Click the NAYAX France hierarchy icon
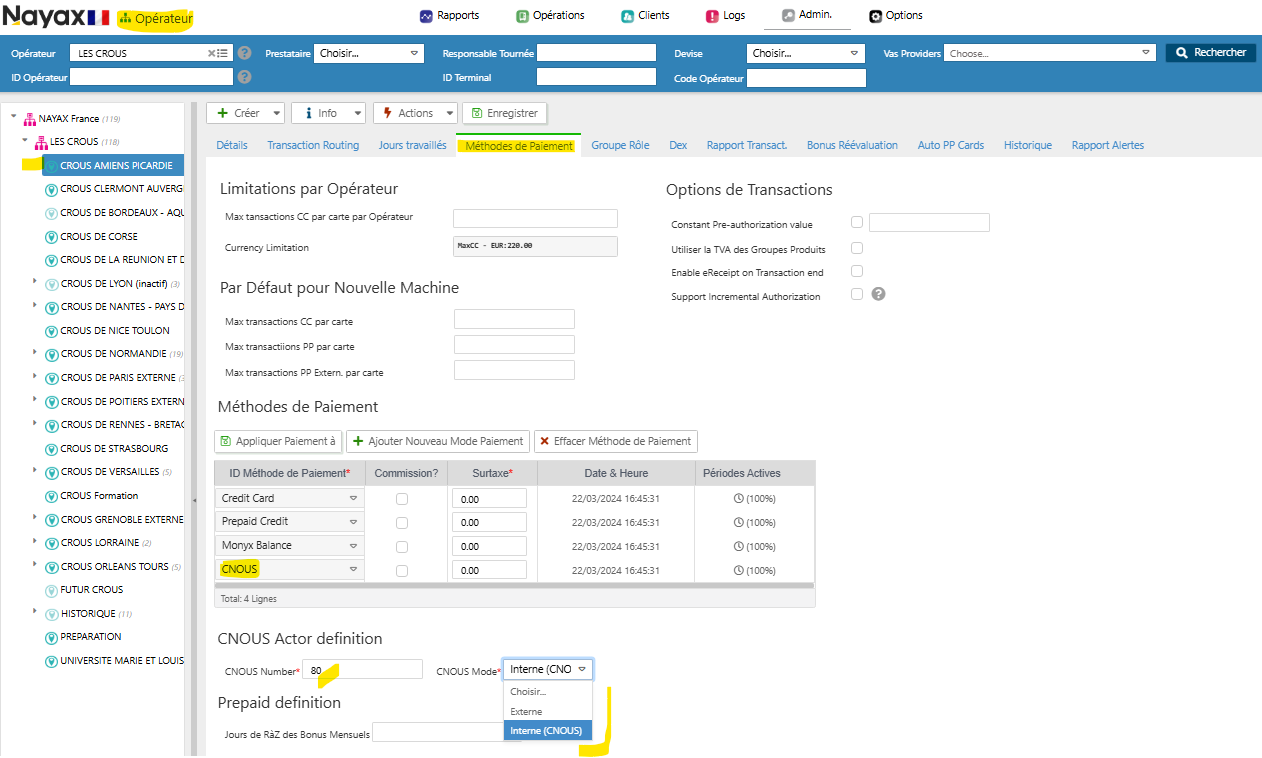This screenshot has width=1262, height=758. (28, 119)
